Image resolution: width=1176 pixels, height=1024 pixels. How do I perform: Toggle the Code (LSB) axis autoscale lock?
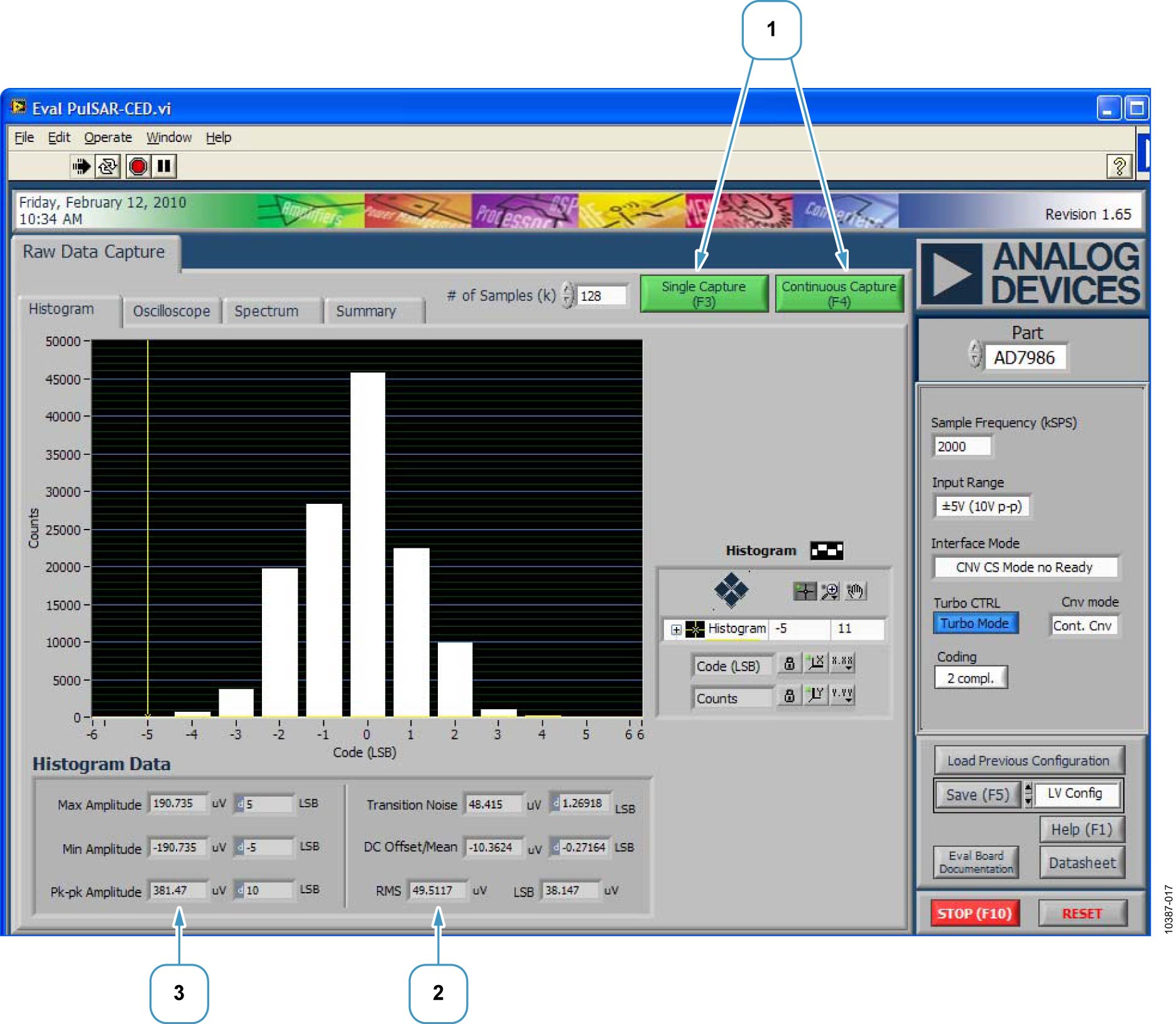(790, 663)
